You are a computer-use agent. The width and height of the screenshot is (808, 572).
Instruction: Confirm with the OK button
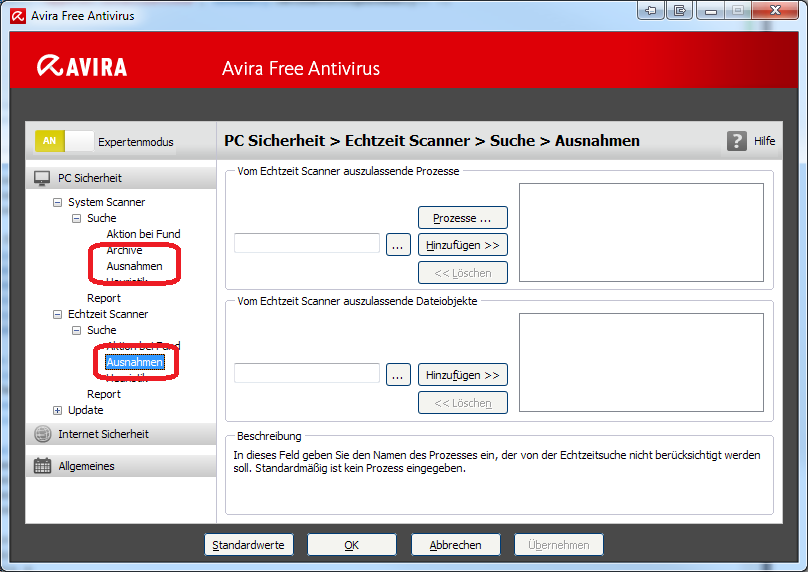click(x=352, y=545)
